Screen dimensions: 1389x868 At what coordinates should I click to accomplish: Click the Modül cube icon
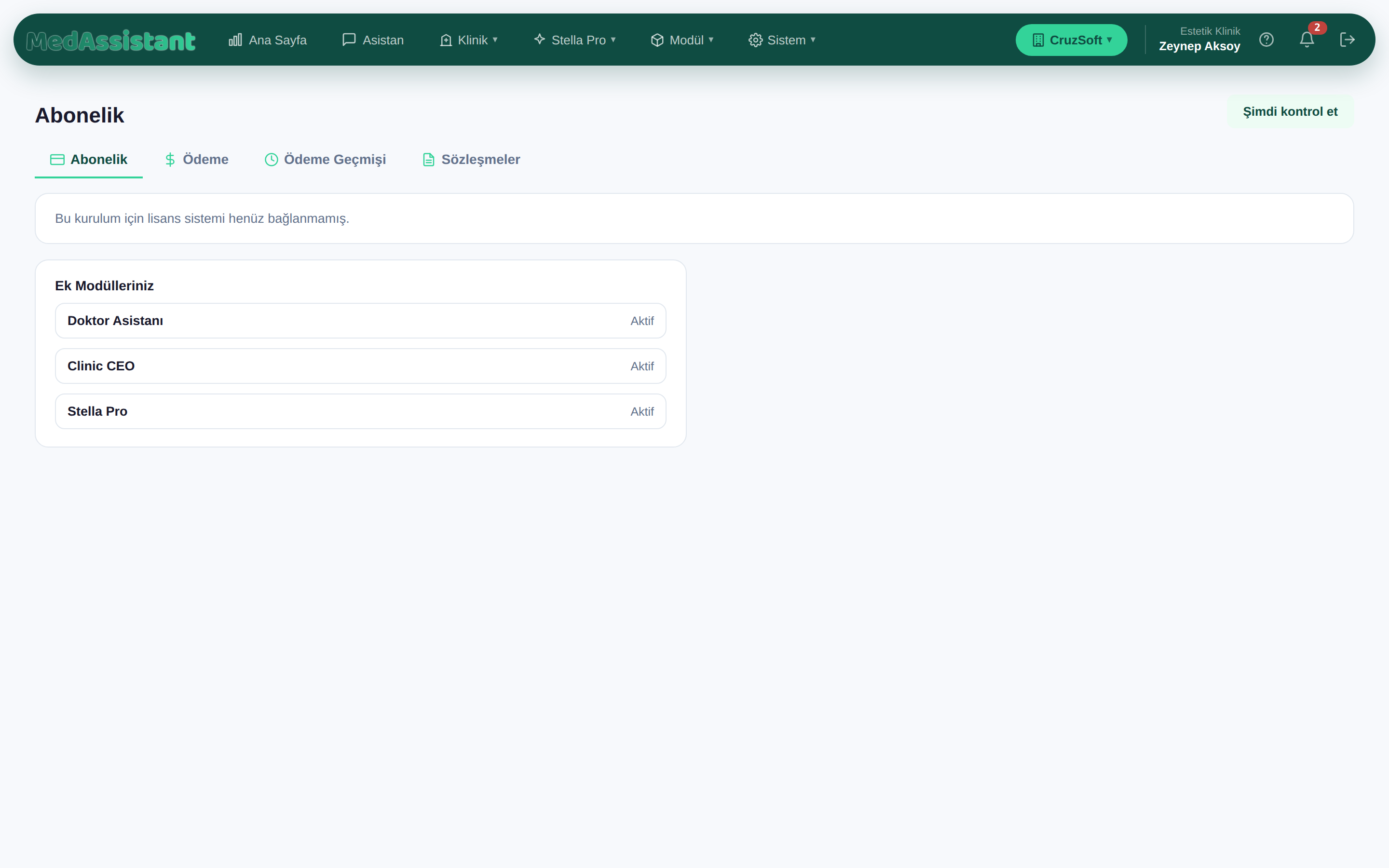(657, 40)
